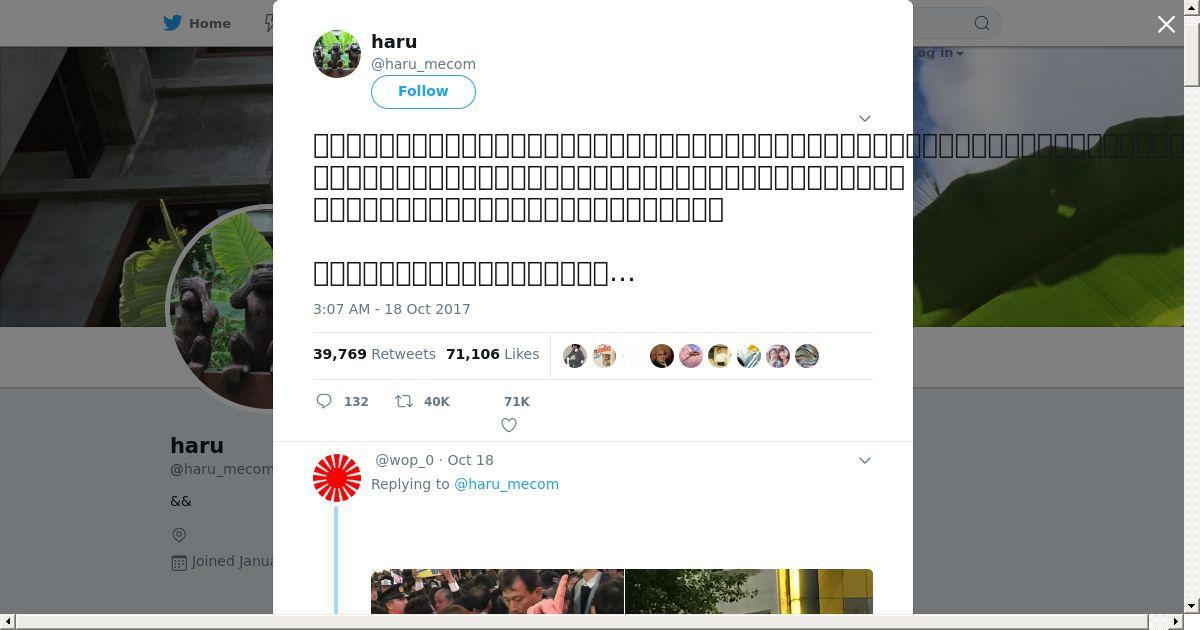Click the retweet arrows icon
The image size is (1200, 630).
click(404, 401)
